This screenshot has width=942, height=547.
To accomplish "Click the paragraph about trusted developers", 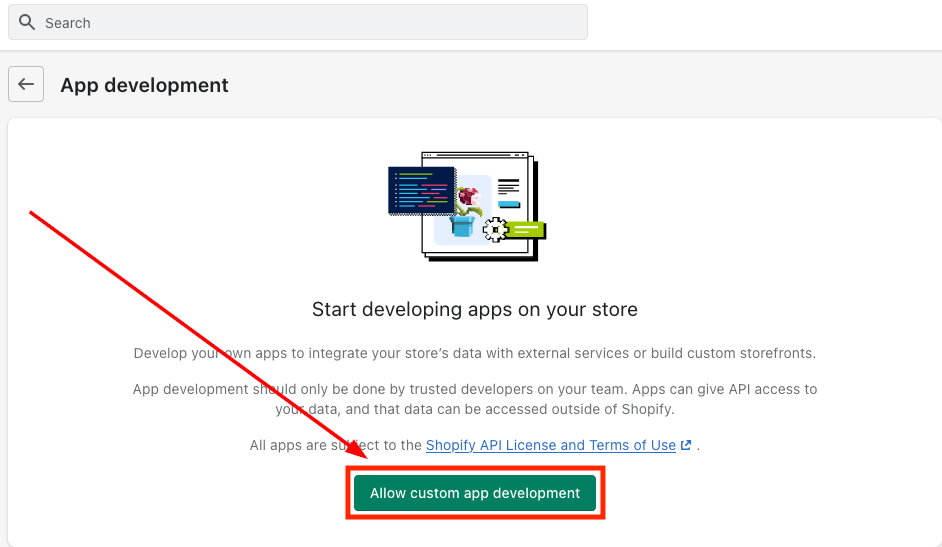I will pos(474,398).
